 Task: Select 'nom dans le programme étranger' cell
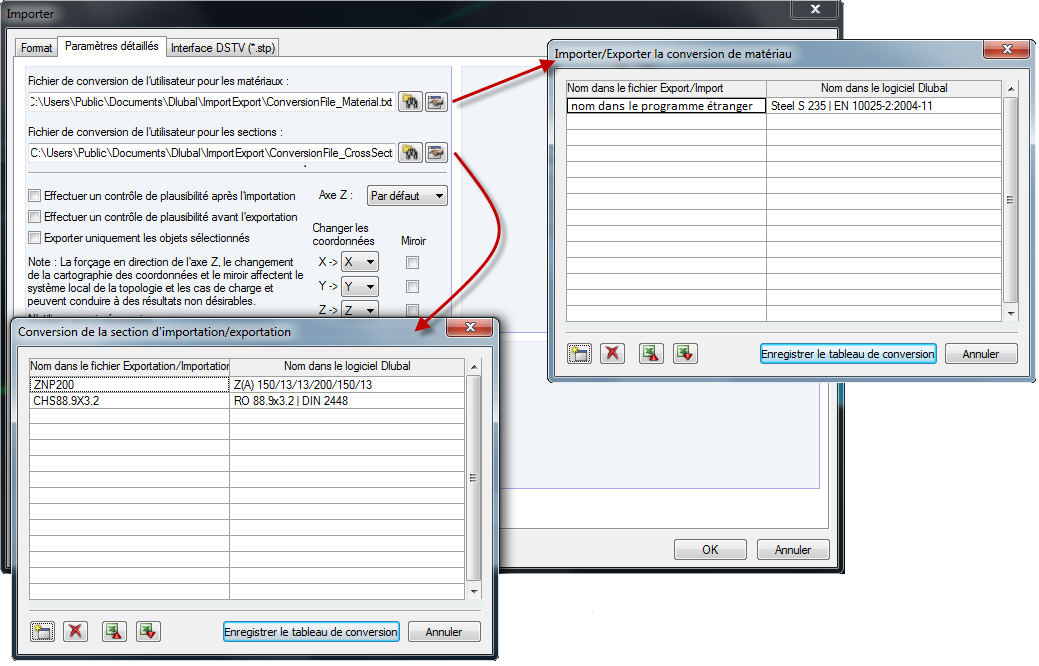(x=667, y=106)
